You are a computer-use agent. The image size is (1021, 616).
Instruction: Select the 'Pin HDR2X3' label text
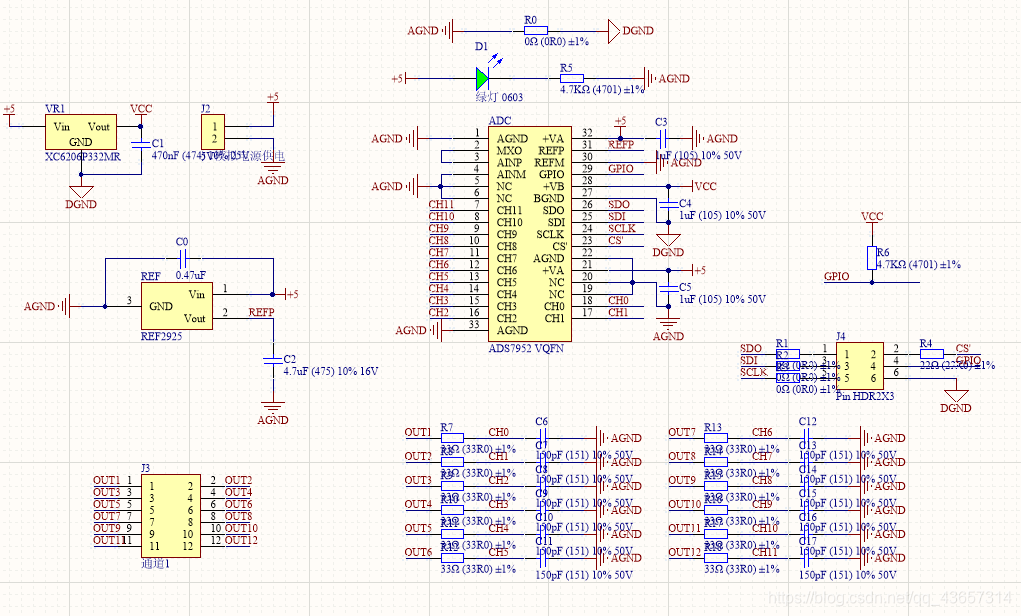pos(865,396)
